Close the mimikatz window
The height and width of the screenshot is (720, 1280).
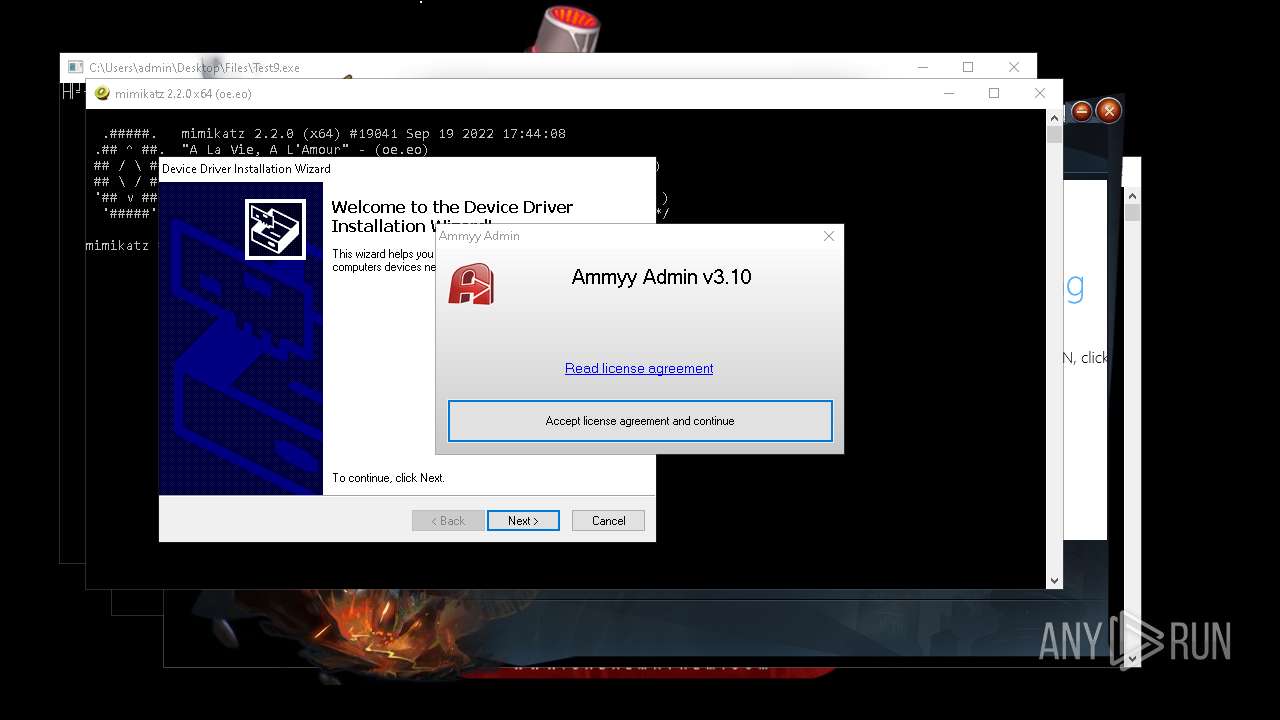pos(1040,93)
